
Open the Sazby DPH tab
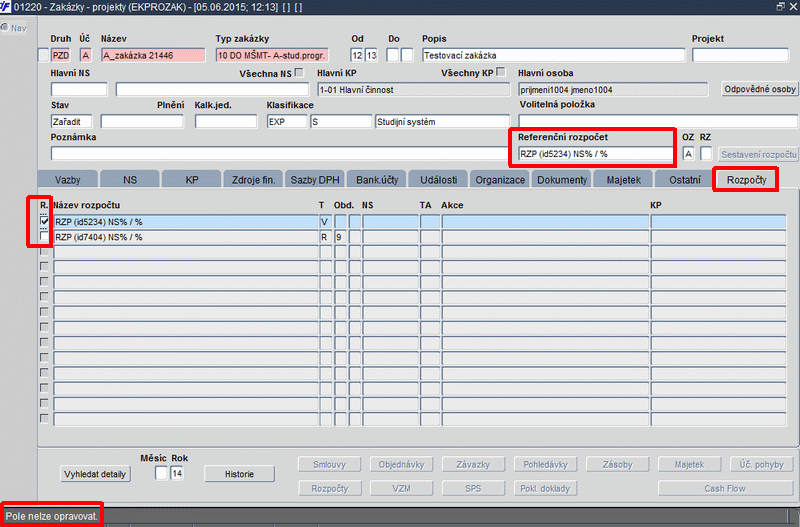[x=315, y=180]
